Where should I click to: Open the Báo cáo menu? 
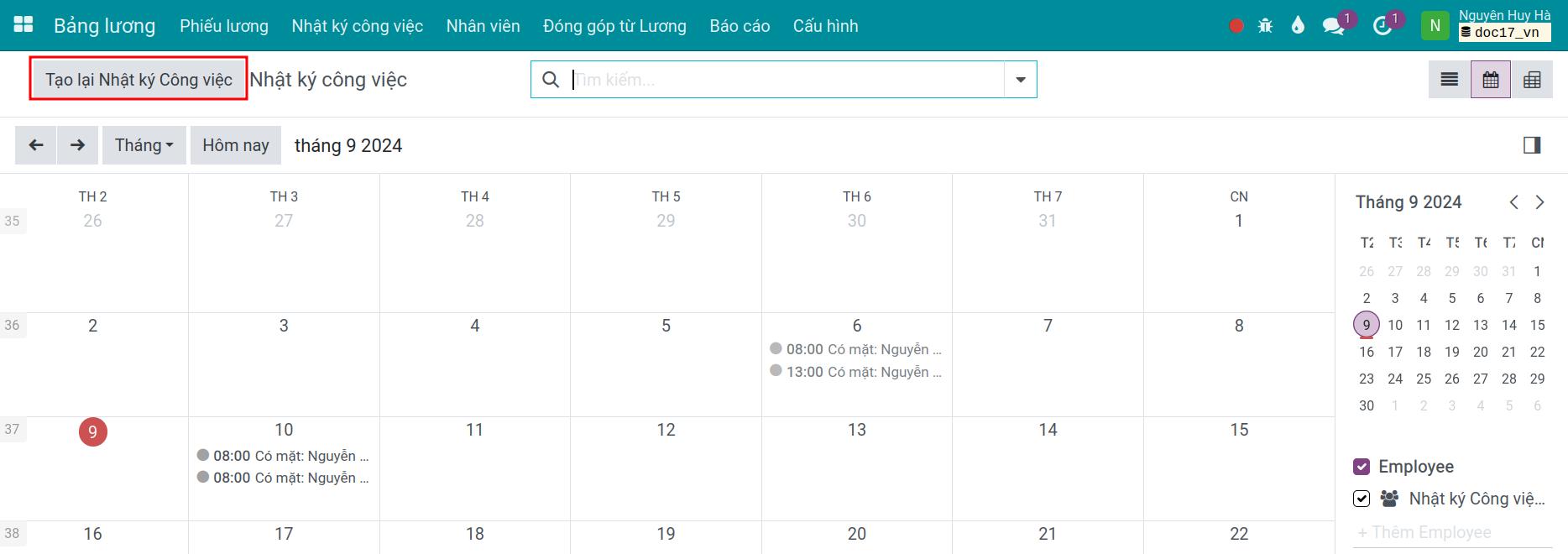tap(740, 26)
